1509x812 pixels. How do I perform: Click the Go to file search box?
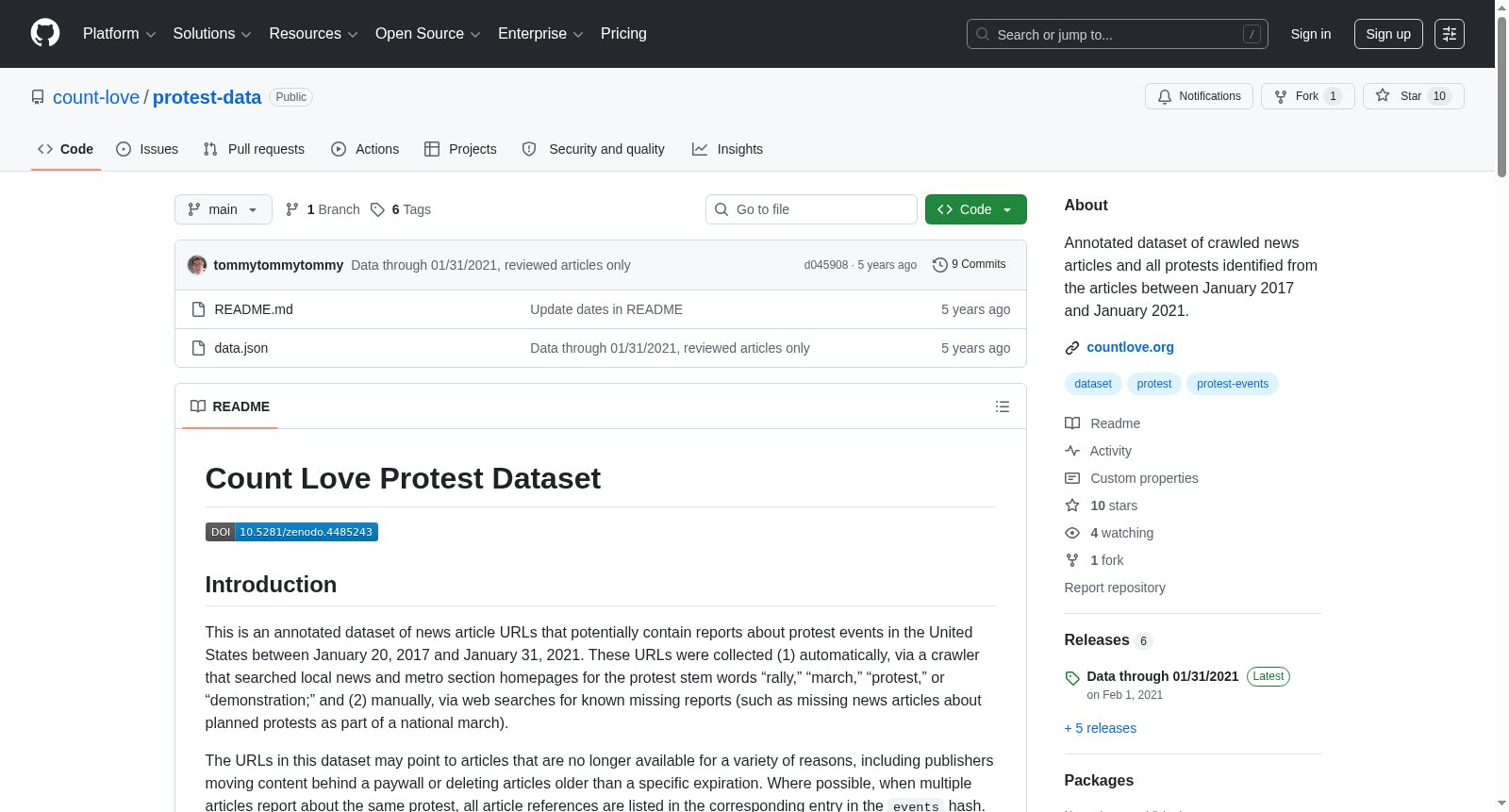pos(811,209)
